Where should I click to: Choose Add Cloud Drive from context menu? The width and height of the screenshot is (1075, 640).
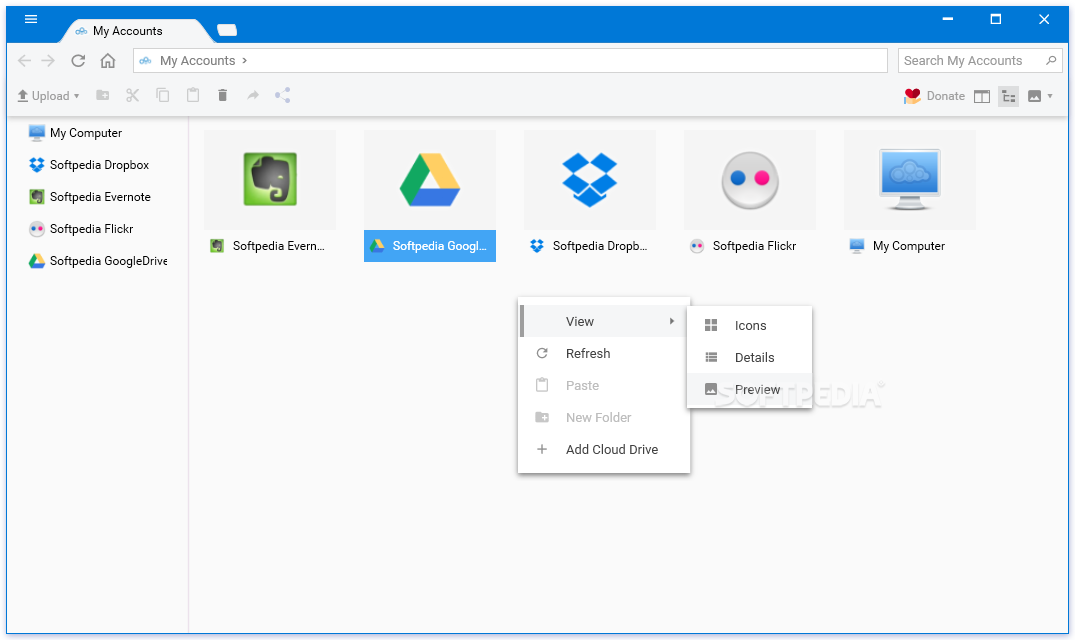click(x=603, y=450)
